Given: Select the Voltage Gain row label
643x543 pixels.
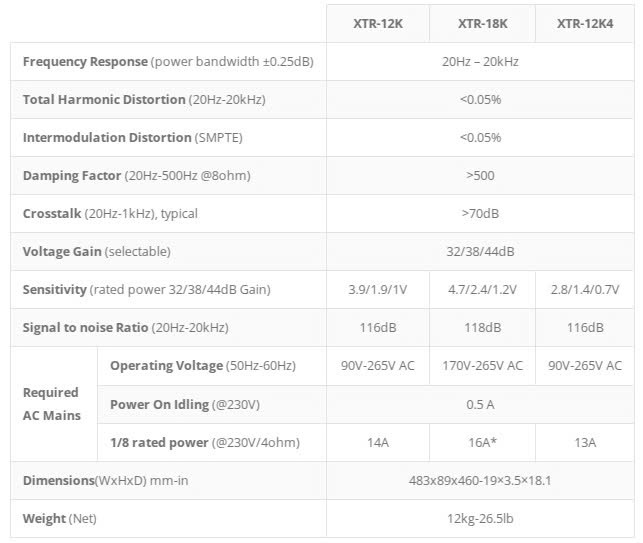Looking at the screenshot, I should pyautogui.click(x=96, y=252).
